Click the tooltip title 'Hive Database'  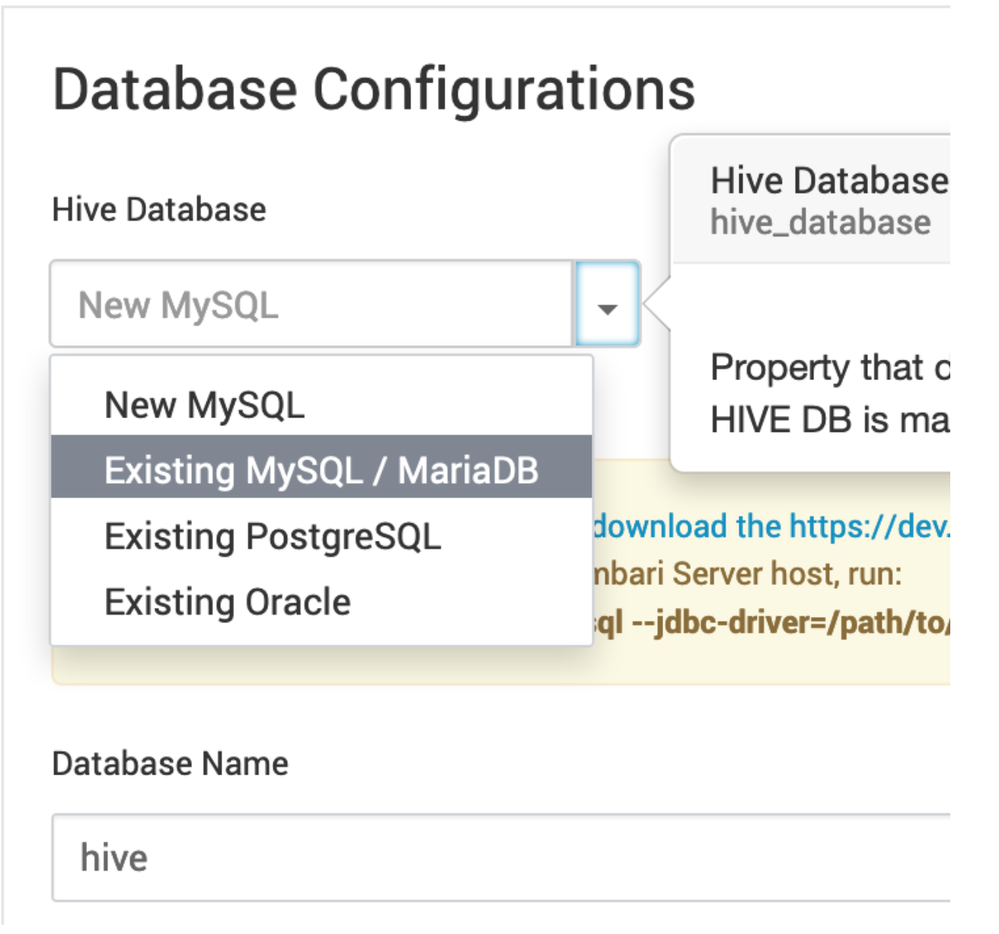[x=830, y=180]
